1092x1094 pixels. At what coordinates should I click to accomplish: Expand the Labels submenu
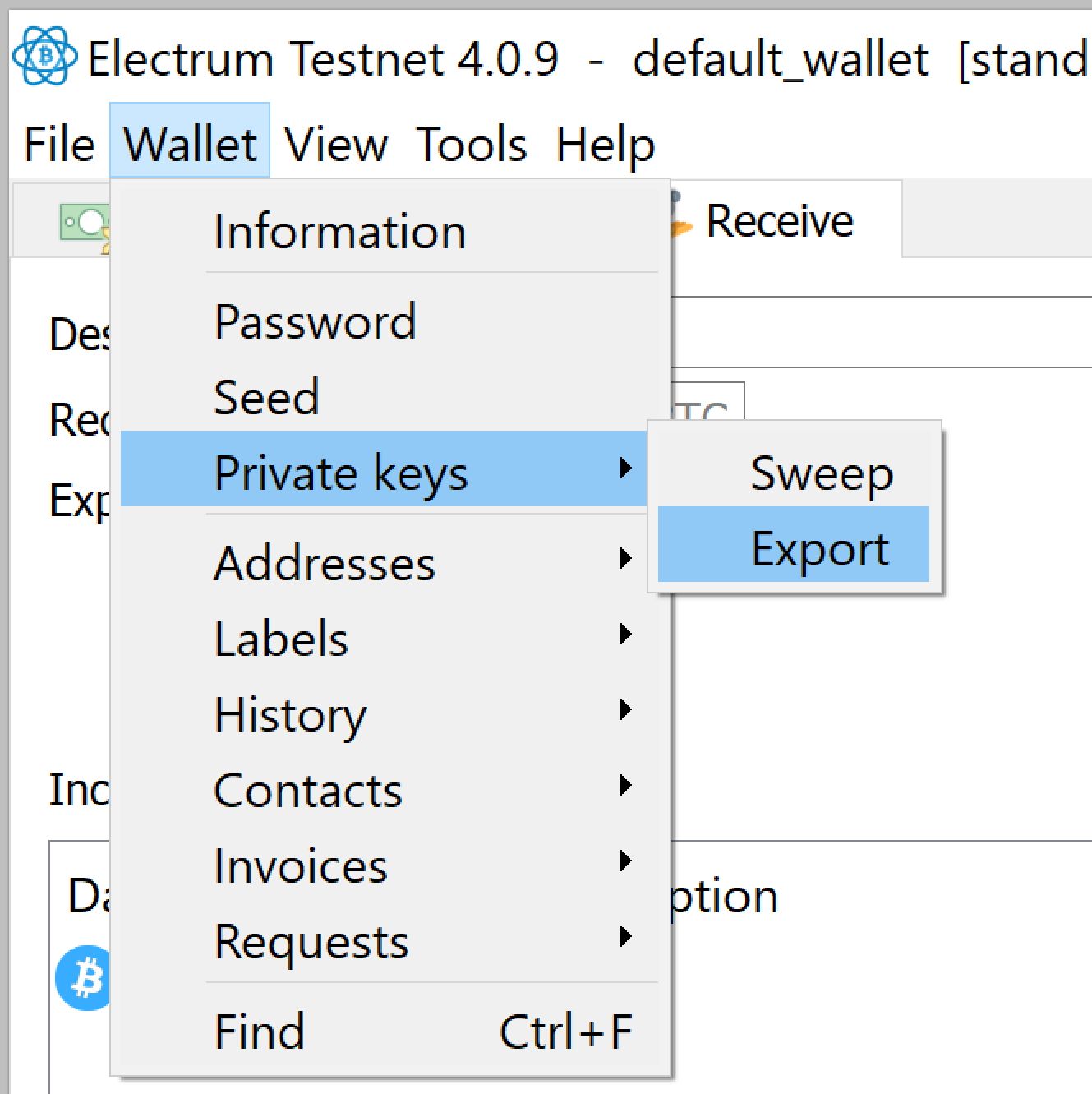pos(390,639)
